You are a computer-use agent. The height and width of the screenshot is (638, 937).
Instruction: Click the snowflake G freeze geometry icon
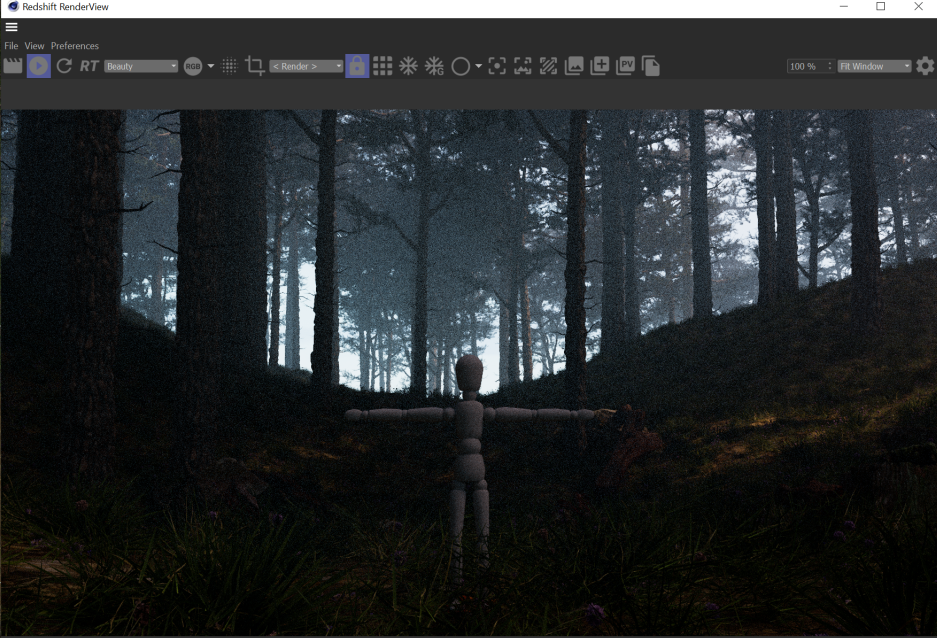click(x=434, y=66)
